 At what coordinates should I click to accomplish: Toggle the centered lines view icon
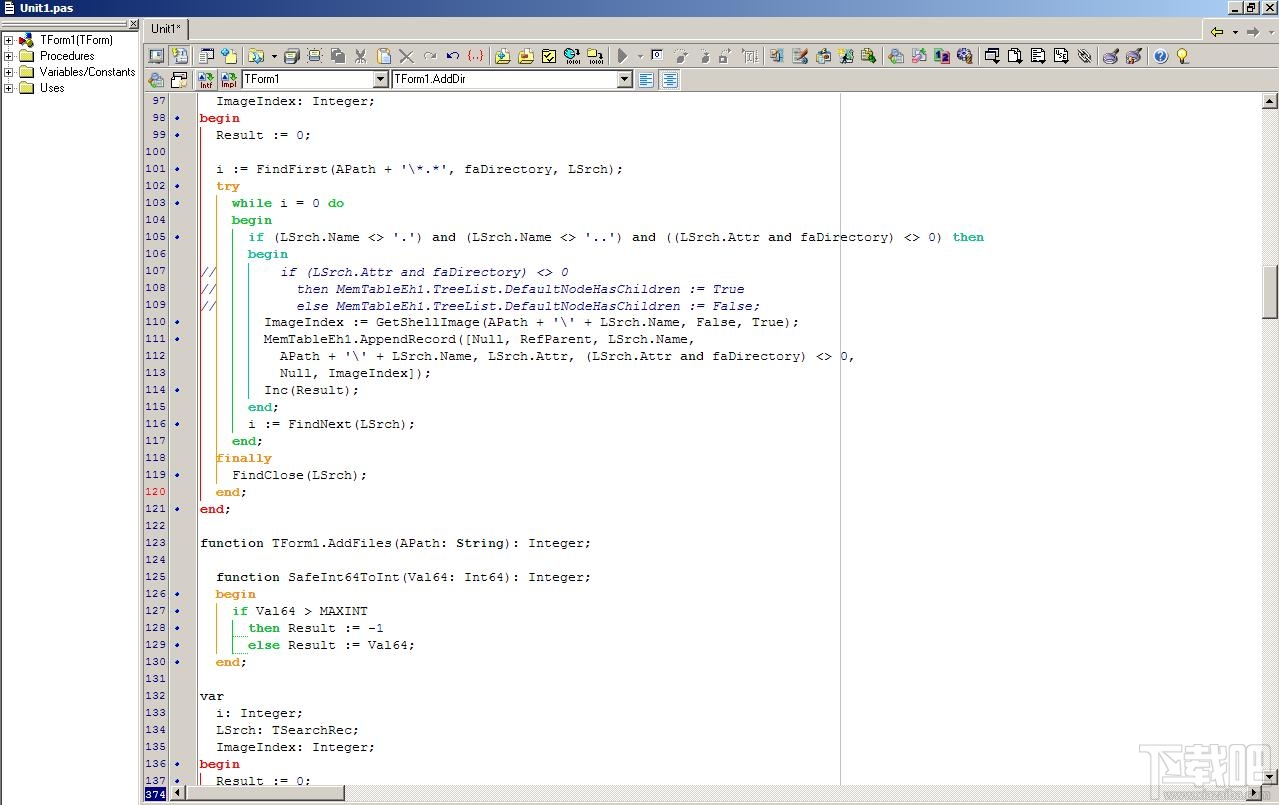670,80
